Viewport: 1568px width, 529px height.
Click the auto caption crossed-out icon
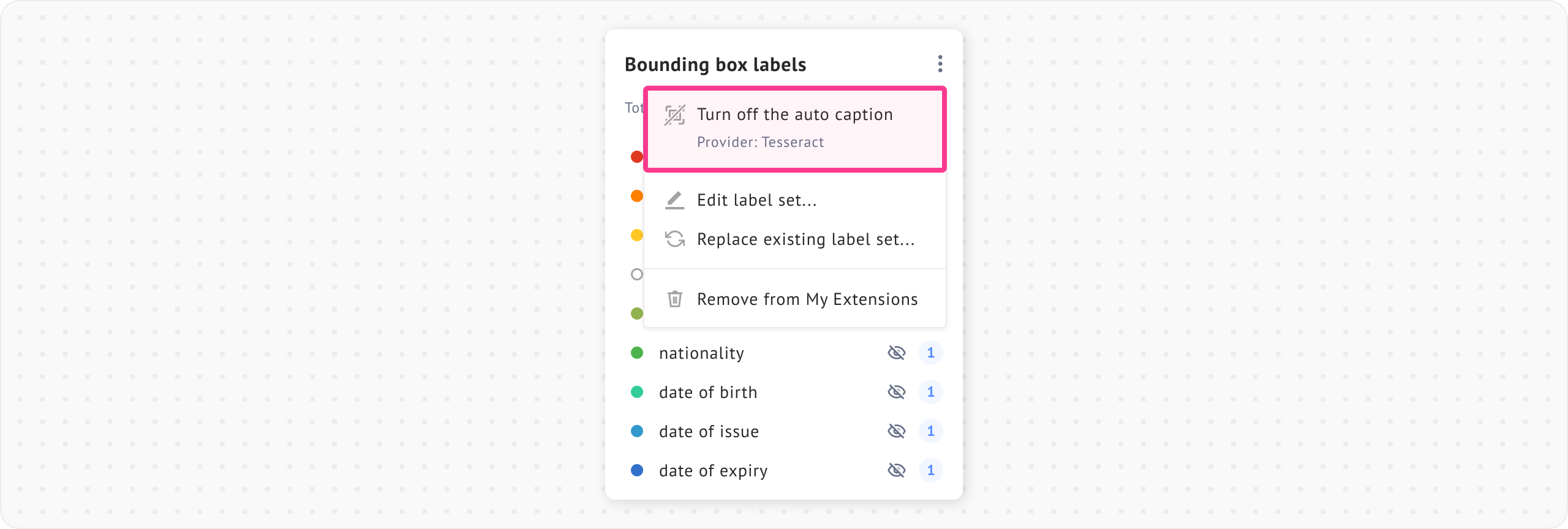[x=674, y=115]
